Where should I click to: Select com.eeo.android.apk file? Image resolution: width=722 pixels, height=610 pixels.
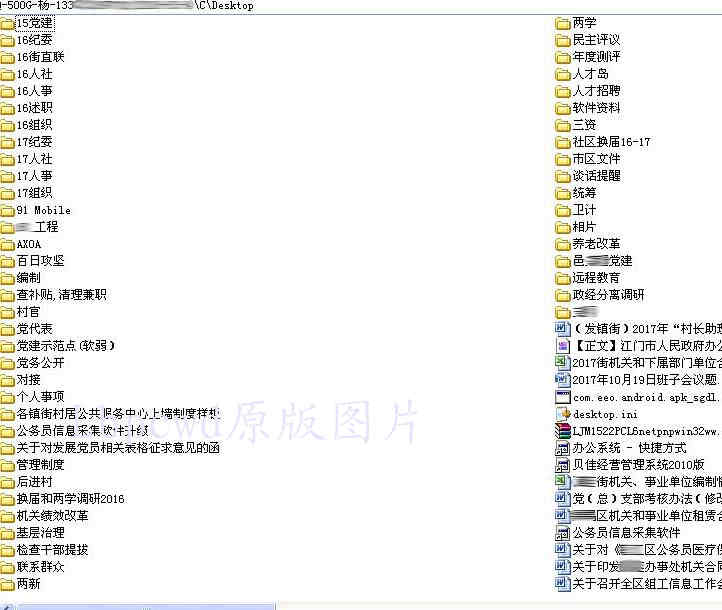(x=645, y=397)
